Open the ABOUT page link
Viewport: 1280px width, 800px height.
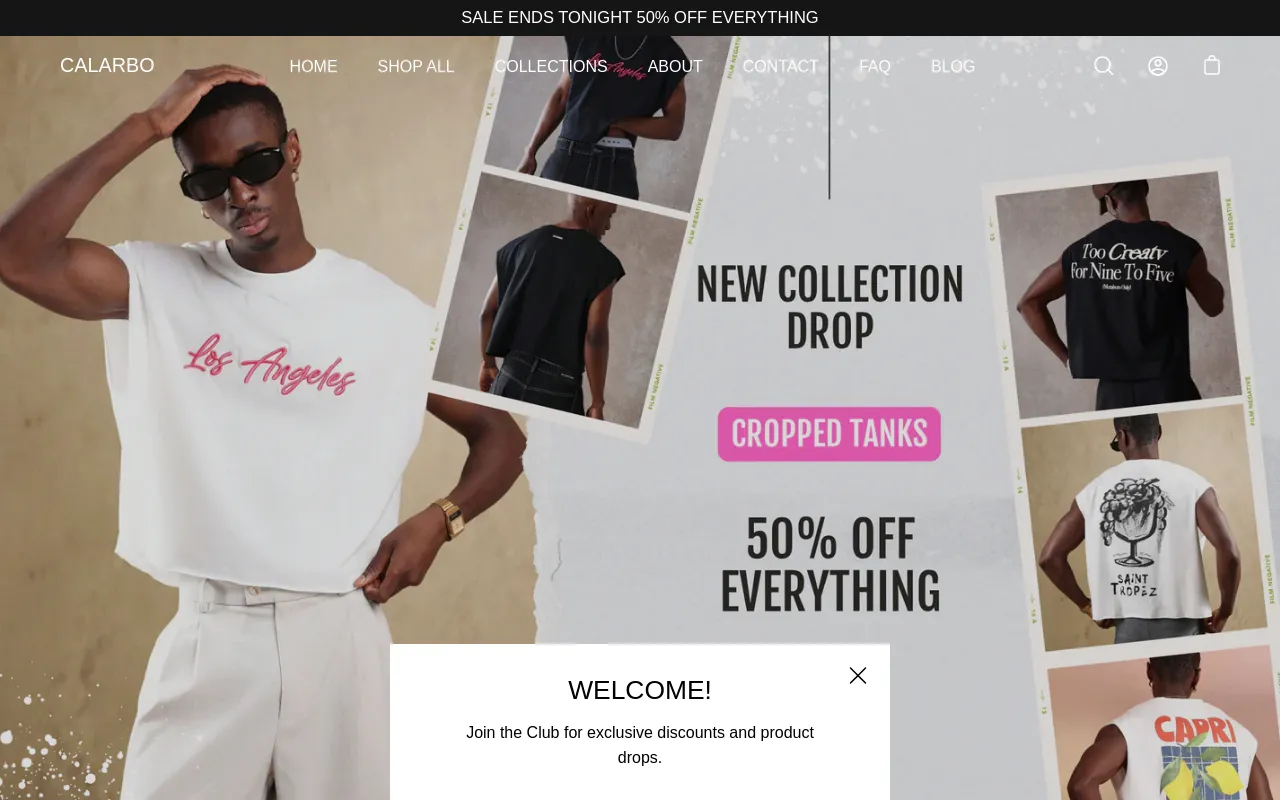[x=675, y=67]
